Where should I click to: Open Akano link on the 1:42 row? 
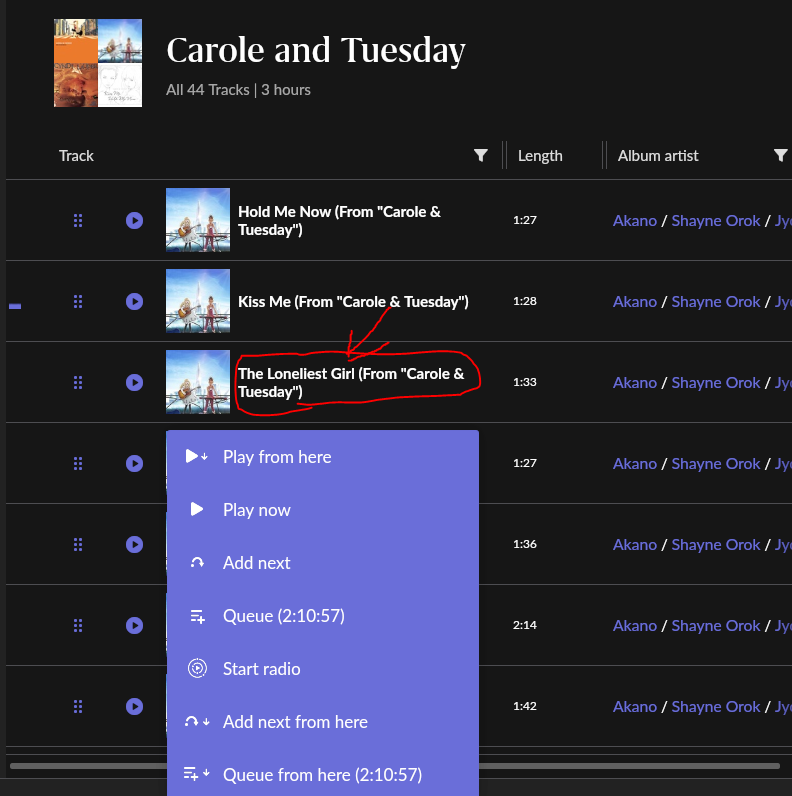point(635,707)
